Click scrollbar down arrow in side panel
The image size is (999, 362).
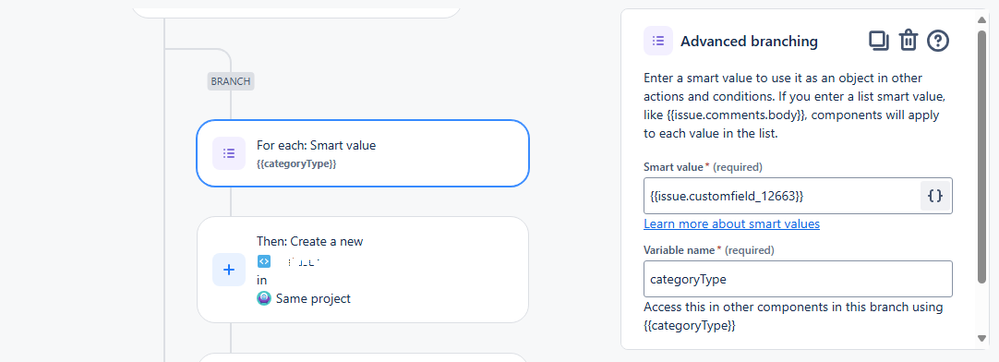pos(982,338)
